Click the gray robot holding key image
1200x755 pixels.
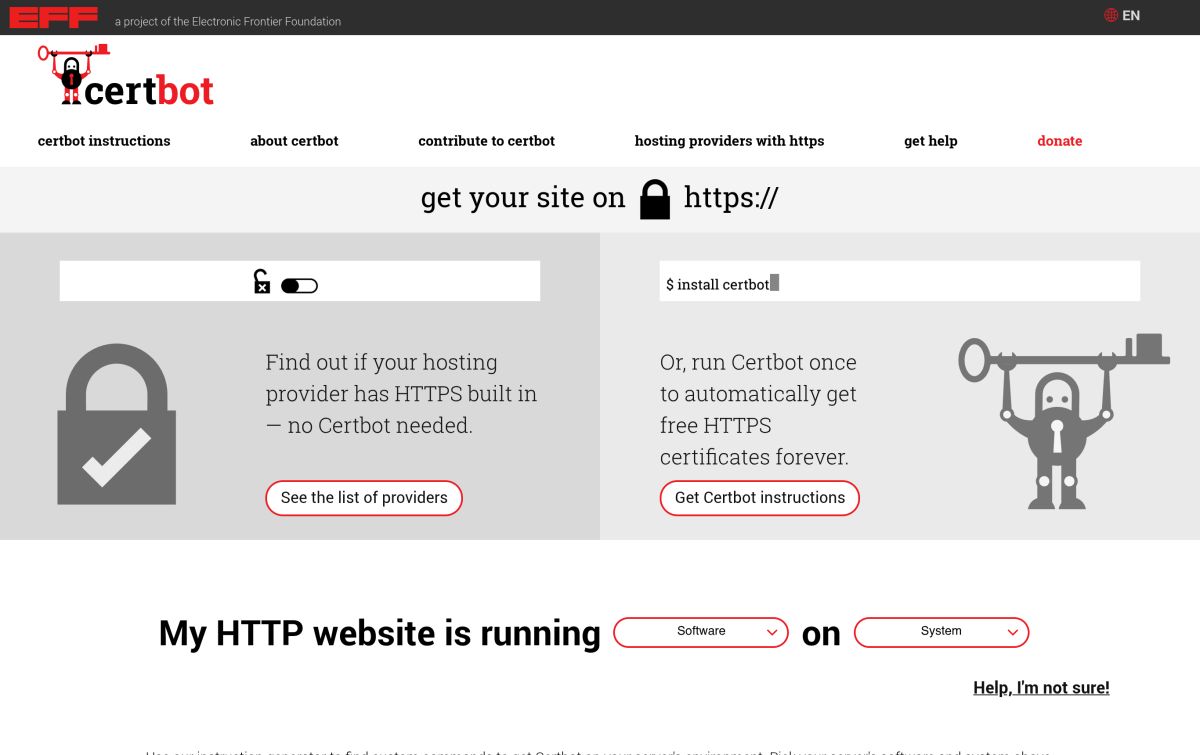pyautogui.click(x=1063, y=421)
